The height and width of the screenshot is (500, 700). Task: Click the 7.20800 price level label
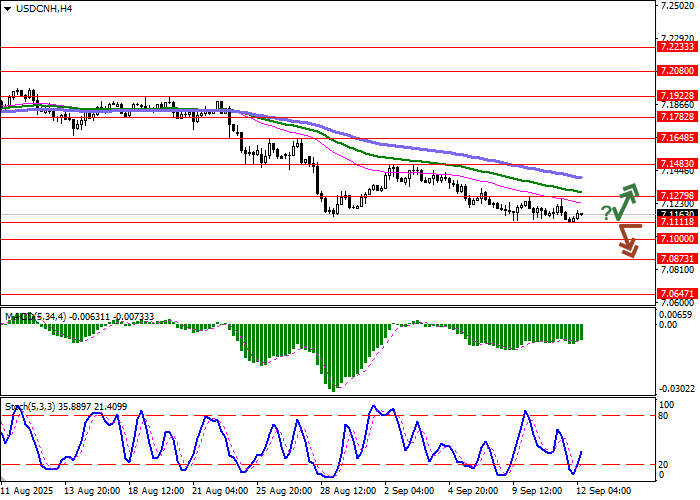[677, 72]
